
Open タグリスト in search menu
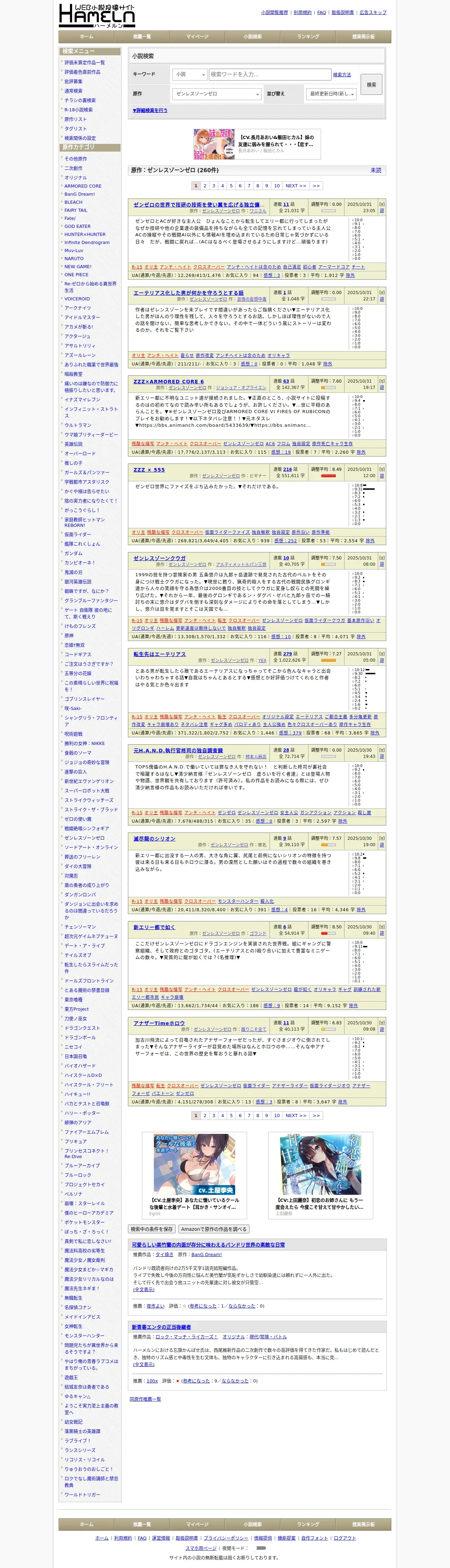[x=76, y=129]
